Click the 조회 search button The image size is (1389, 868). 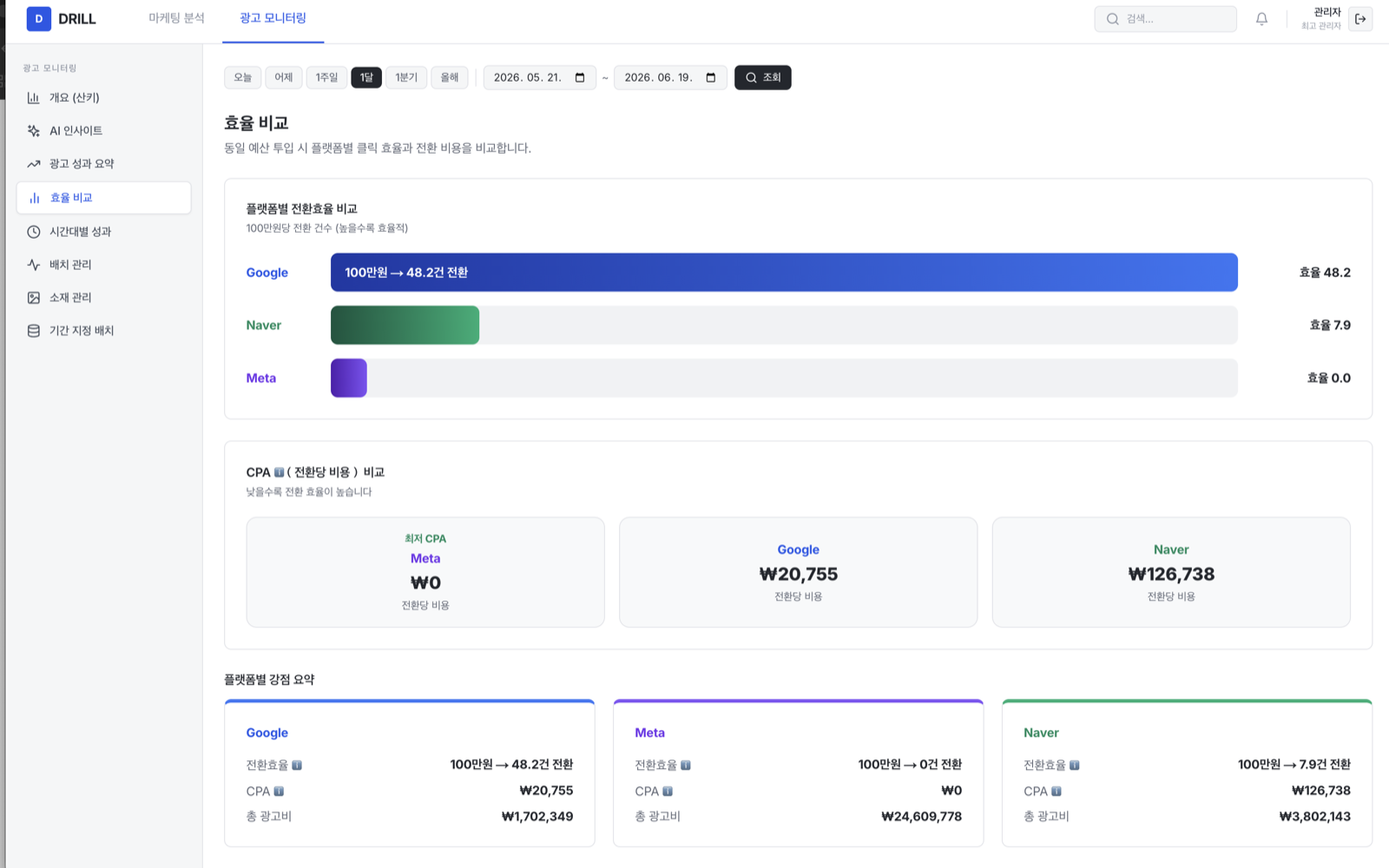763,77
